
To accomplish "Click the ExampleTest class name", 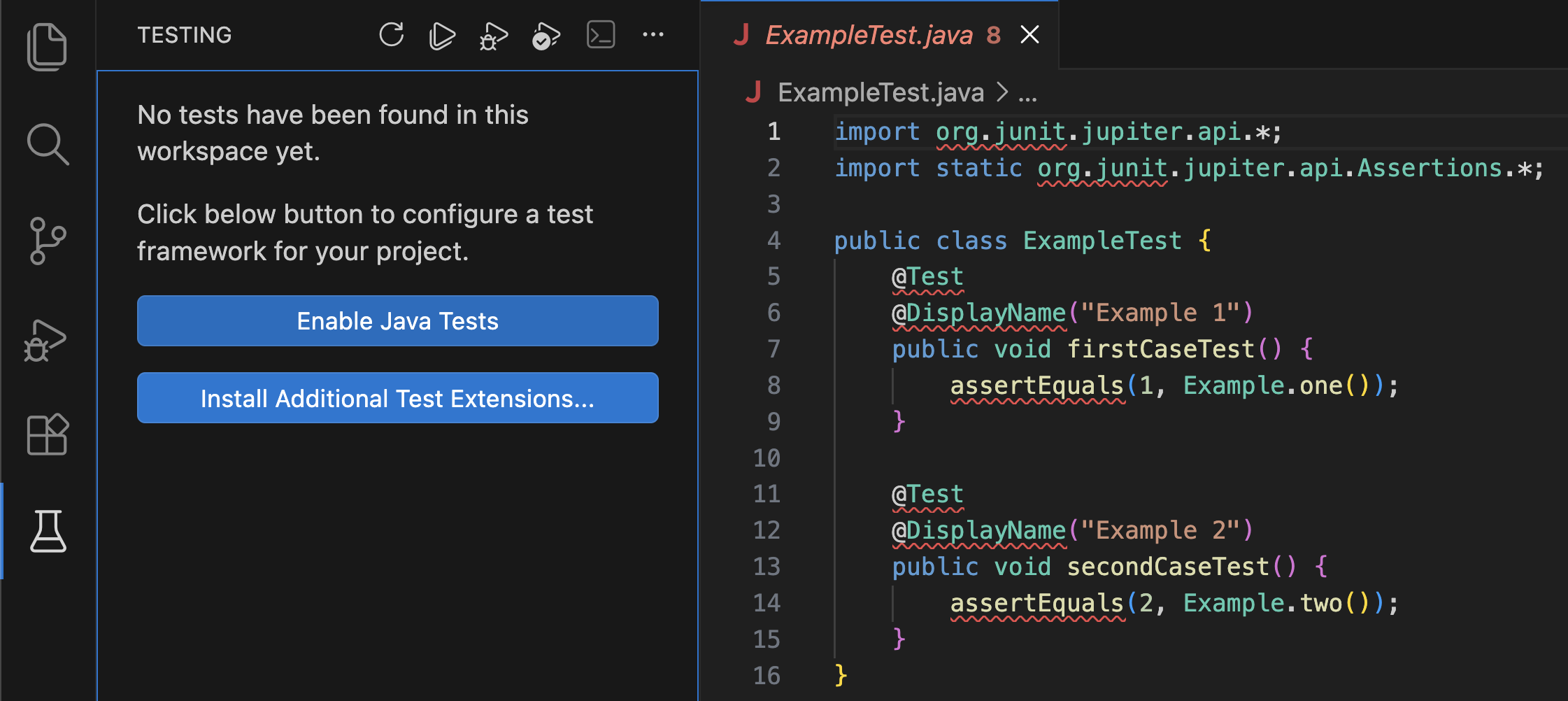I will point(1102,241).
